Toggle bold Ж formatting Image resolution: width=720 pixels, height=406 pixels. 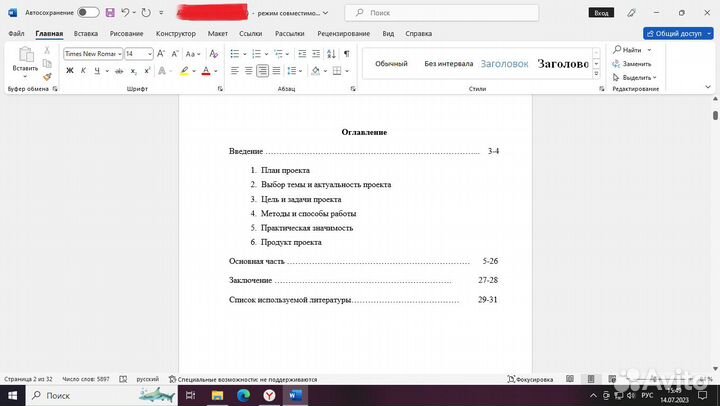coord(70,71)
